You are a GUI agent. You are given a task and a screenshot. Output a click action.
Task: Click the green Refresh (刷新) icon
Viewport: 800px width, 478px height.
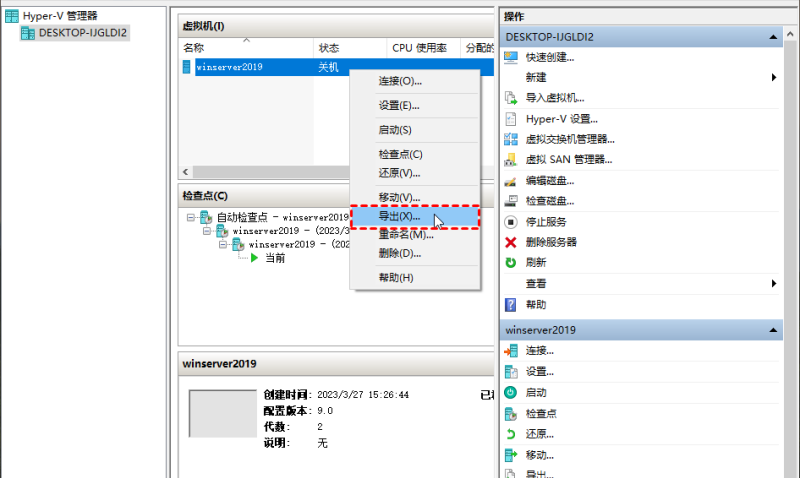pyautogui.click(x=511, y=263)
